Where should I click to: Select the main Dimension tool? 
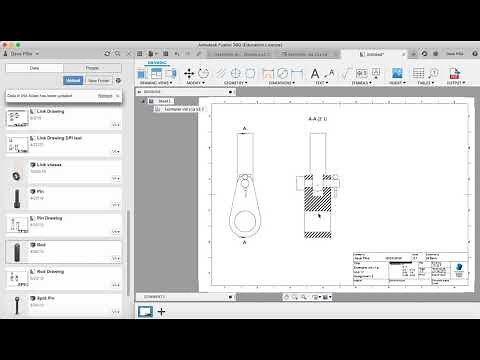coord(268,73)
